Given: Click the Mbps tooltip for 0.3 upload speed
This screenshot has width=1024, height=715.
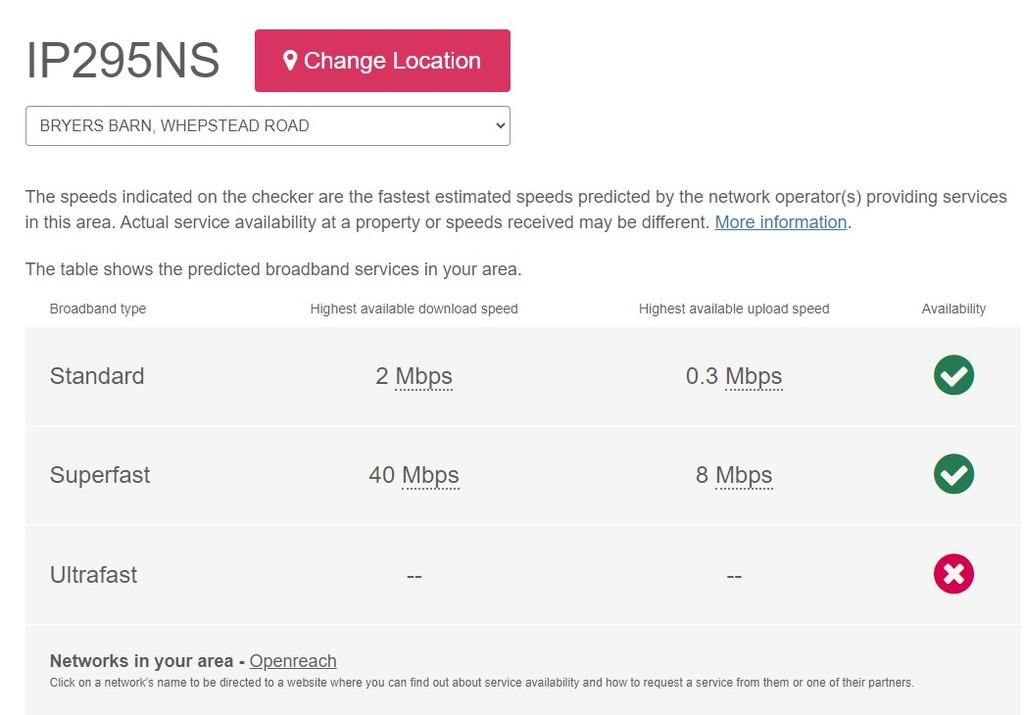Looking at the screenshot, I should 753,375.
